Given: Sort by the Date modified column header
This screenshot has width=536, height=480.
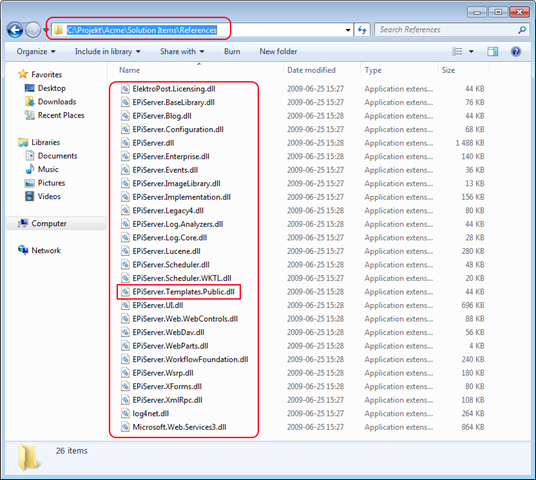Looking at the screenshot, I should tap(311, 70).
